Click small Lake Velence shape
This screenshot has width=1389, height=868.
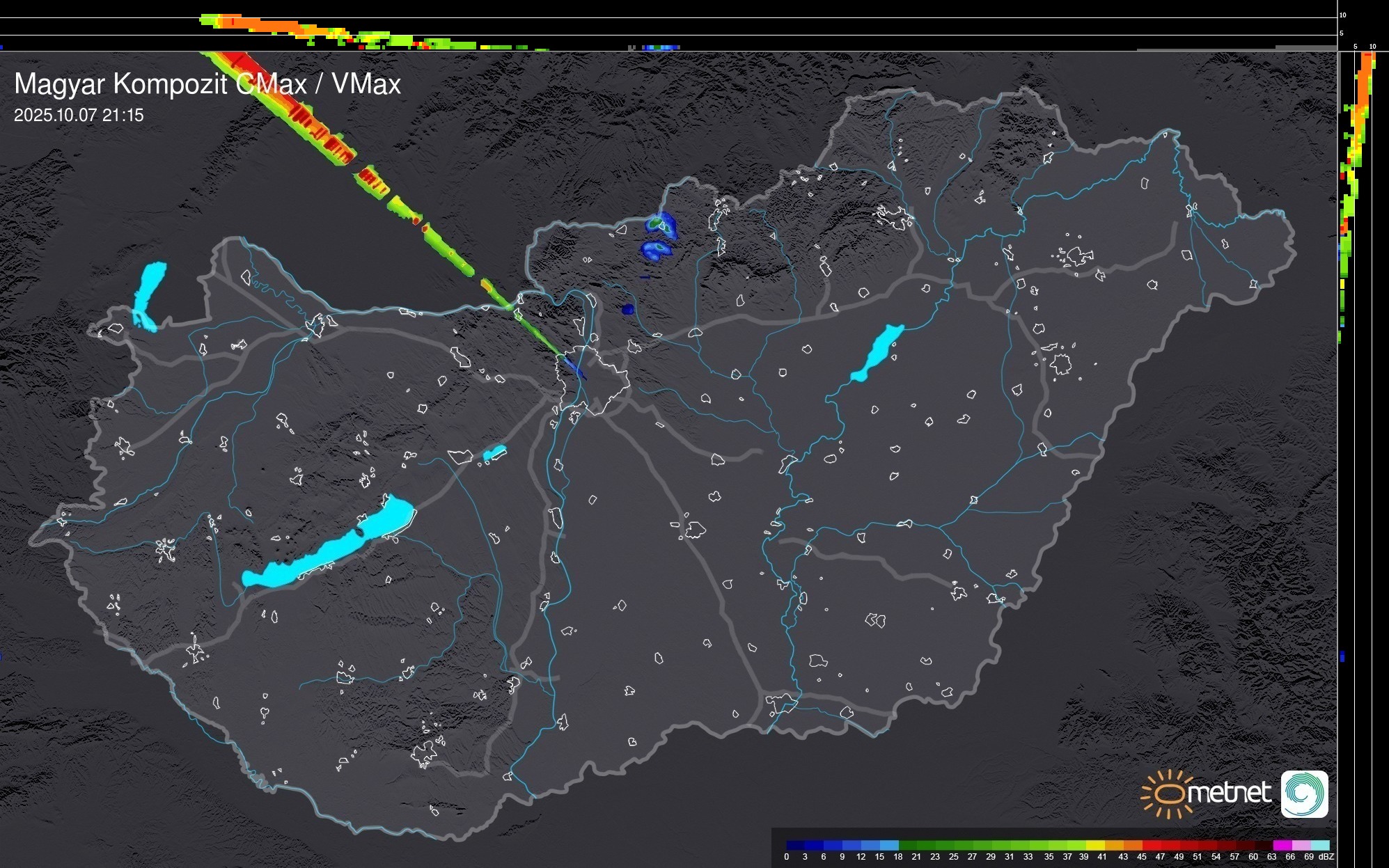coord(494,453)
